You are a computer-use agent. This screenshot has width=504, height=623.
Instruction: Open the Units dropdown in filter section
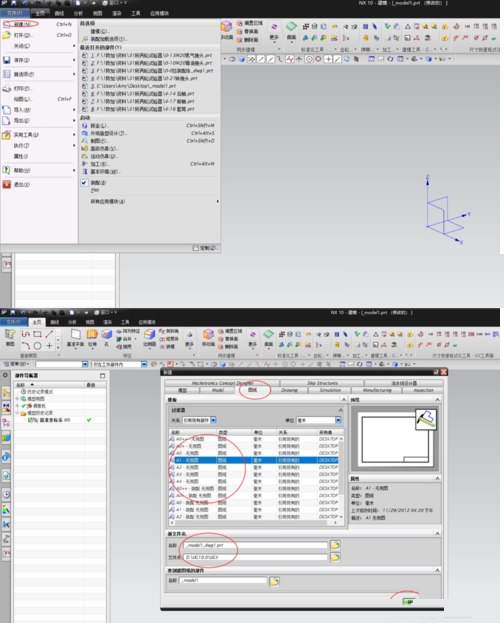(338, 420)
